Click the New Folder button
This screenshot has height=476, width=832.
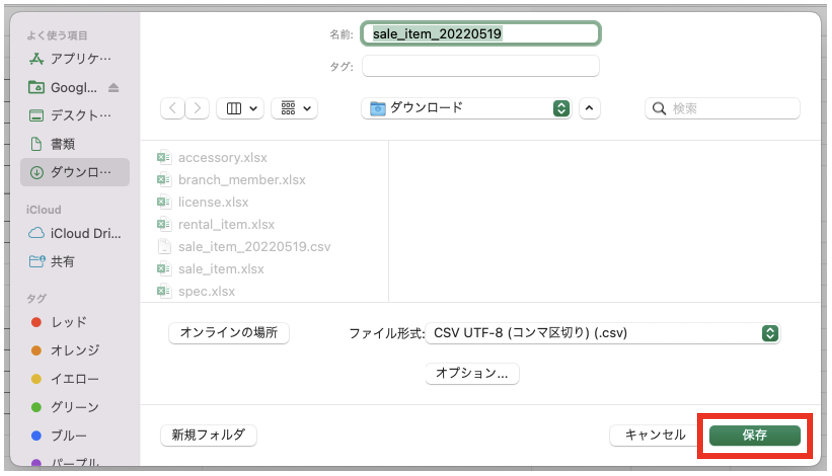point(208,435)
